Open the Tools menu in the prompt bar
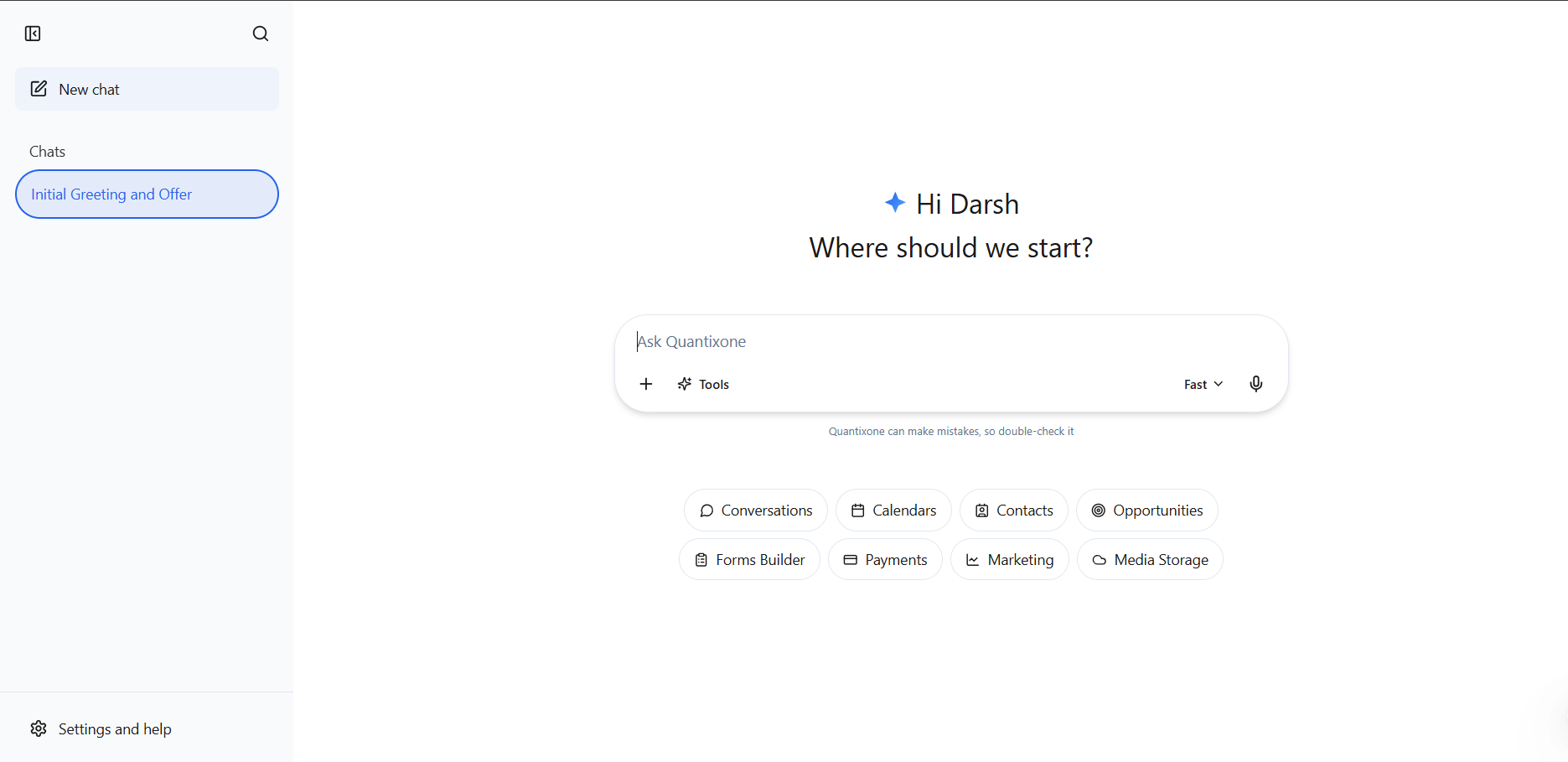 coord(703,384)
